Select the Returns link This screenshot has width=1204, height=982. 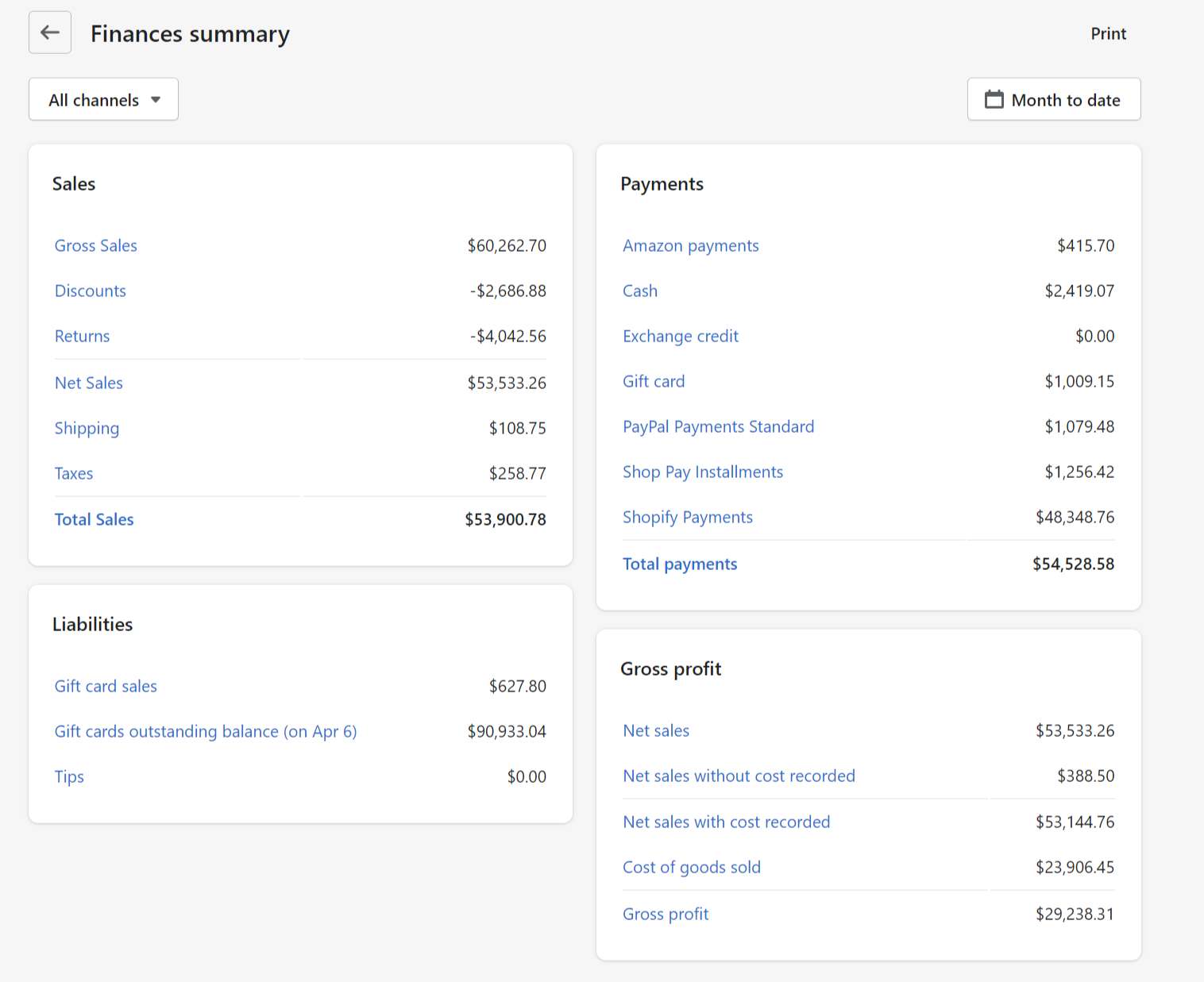(x=83, y=336)
